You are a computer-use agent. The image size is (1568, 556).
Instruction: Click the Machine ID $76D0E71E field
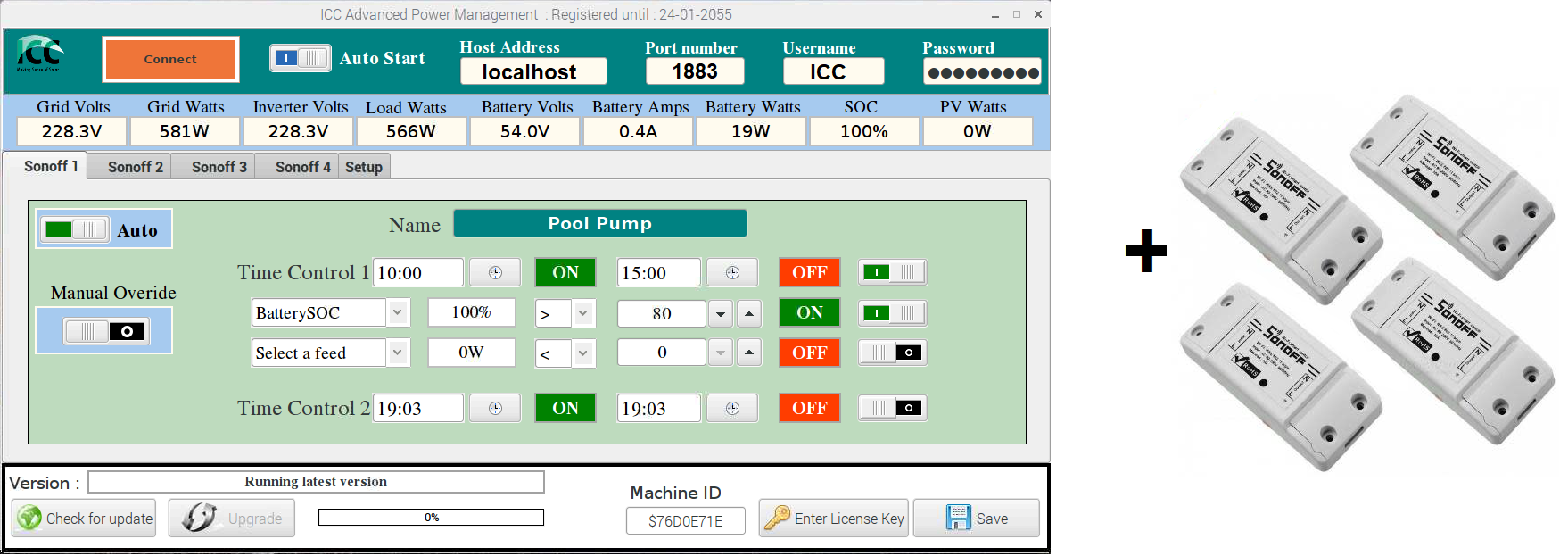point(686,521)
